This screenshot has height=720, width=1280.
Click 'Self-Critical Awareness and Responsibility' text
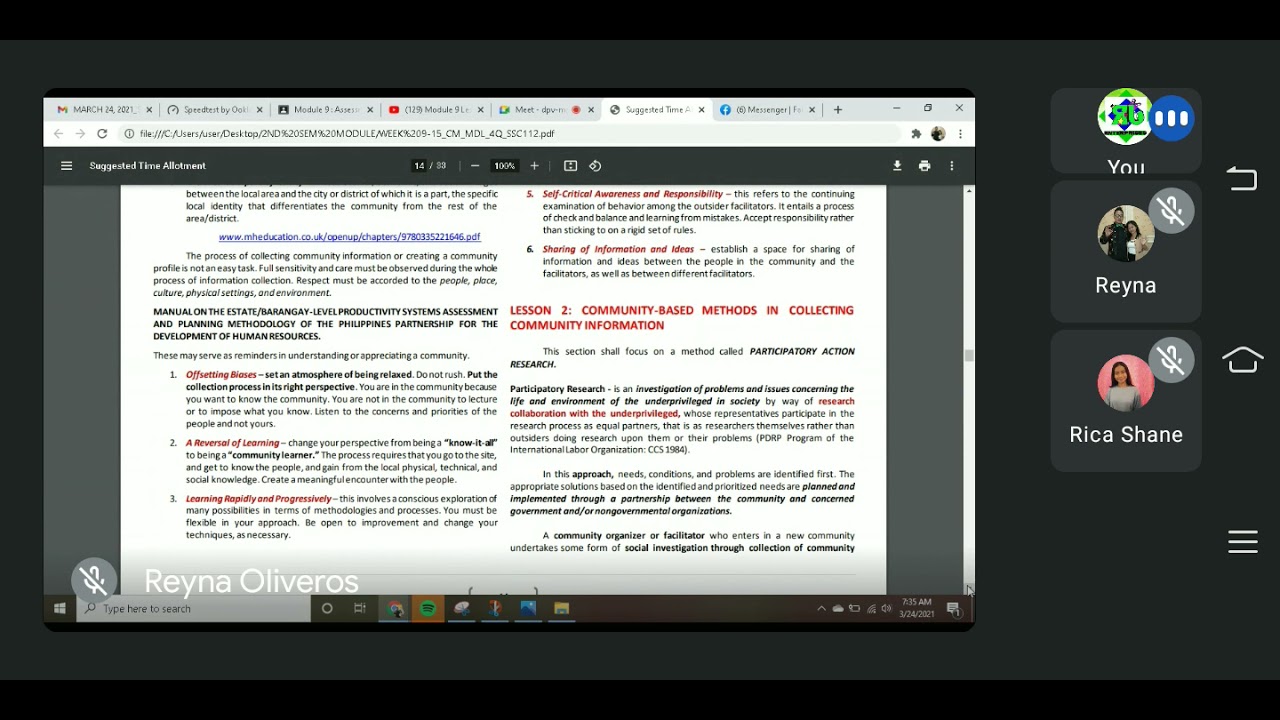(632, 194)
